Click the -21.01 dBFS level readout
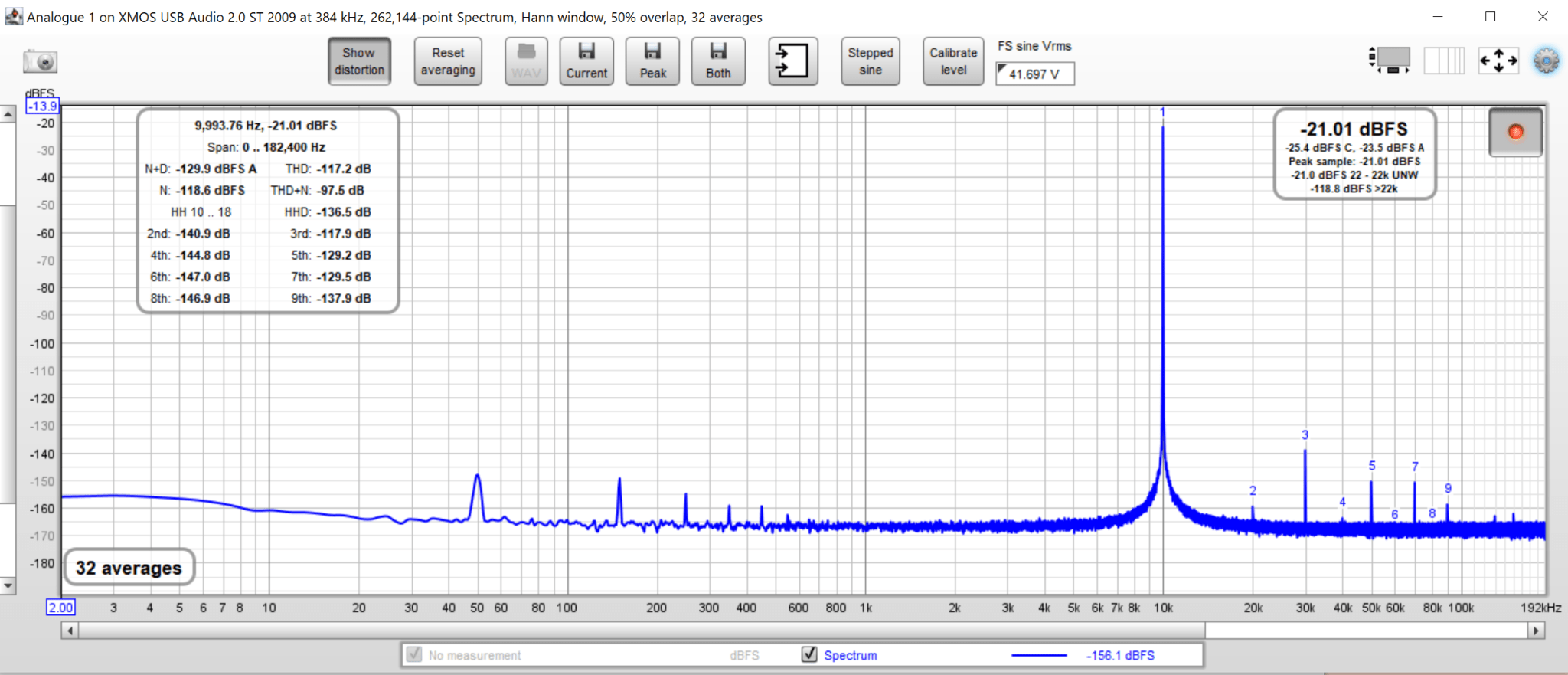The height and width of the screenshot is (675, 1568). [1354, 129]
